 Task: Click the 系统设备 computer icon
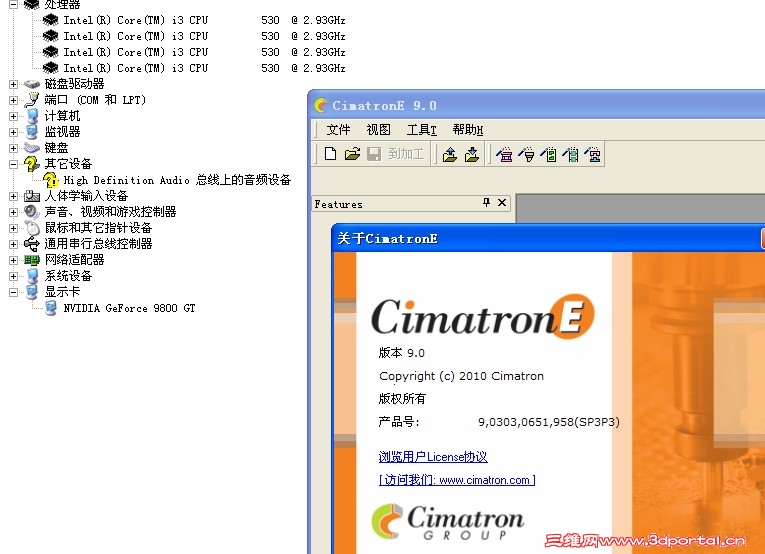coord(32,276)
